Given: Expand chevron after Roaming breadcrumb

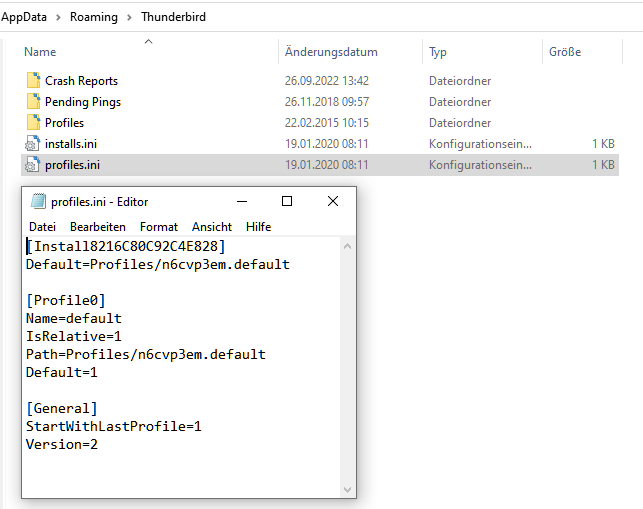Looking at the screenshot, I should click(129, 17).
